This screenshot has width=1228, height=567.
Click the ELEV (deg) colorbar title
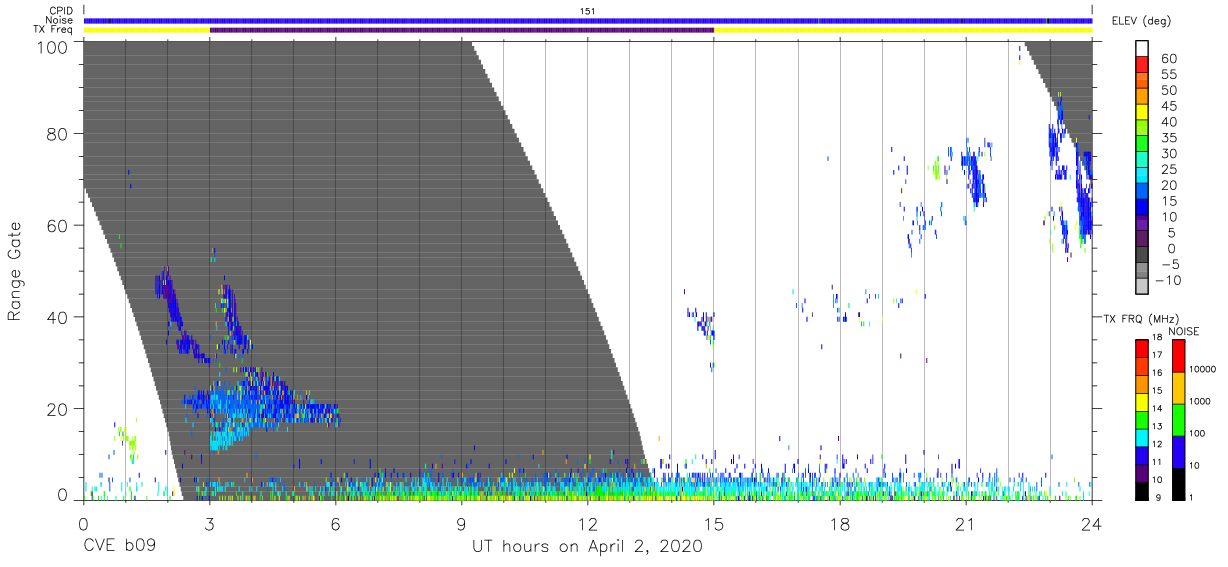[x=1143, y=21]
